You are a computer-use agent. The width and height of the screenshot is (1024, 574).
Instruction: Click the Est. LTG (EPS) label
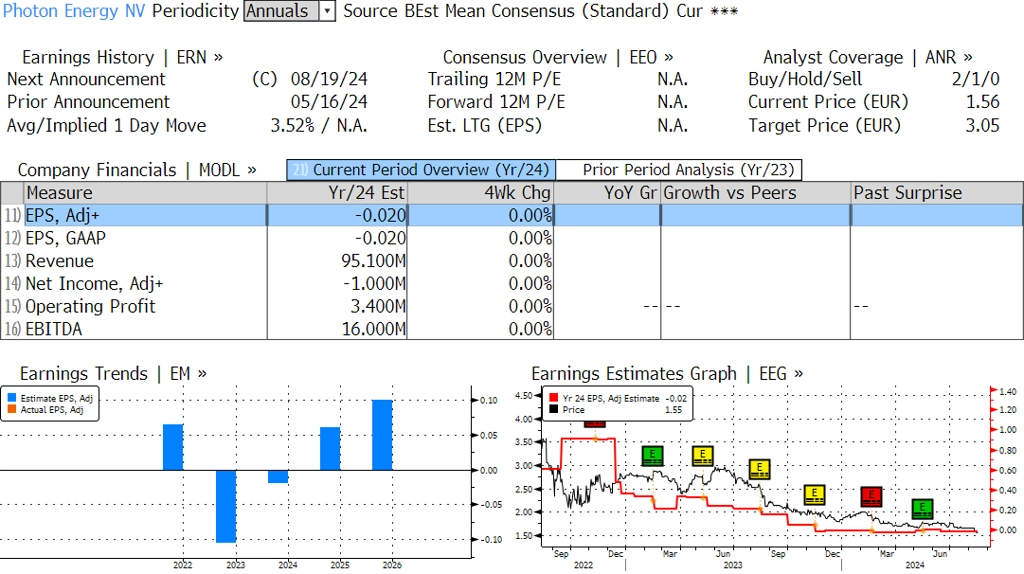click(485, 125)
